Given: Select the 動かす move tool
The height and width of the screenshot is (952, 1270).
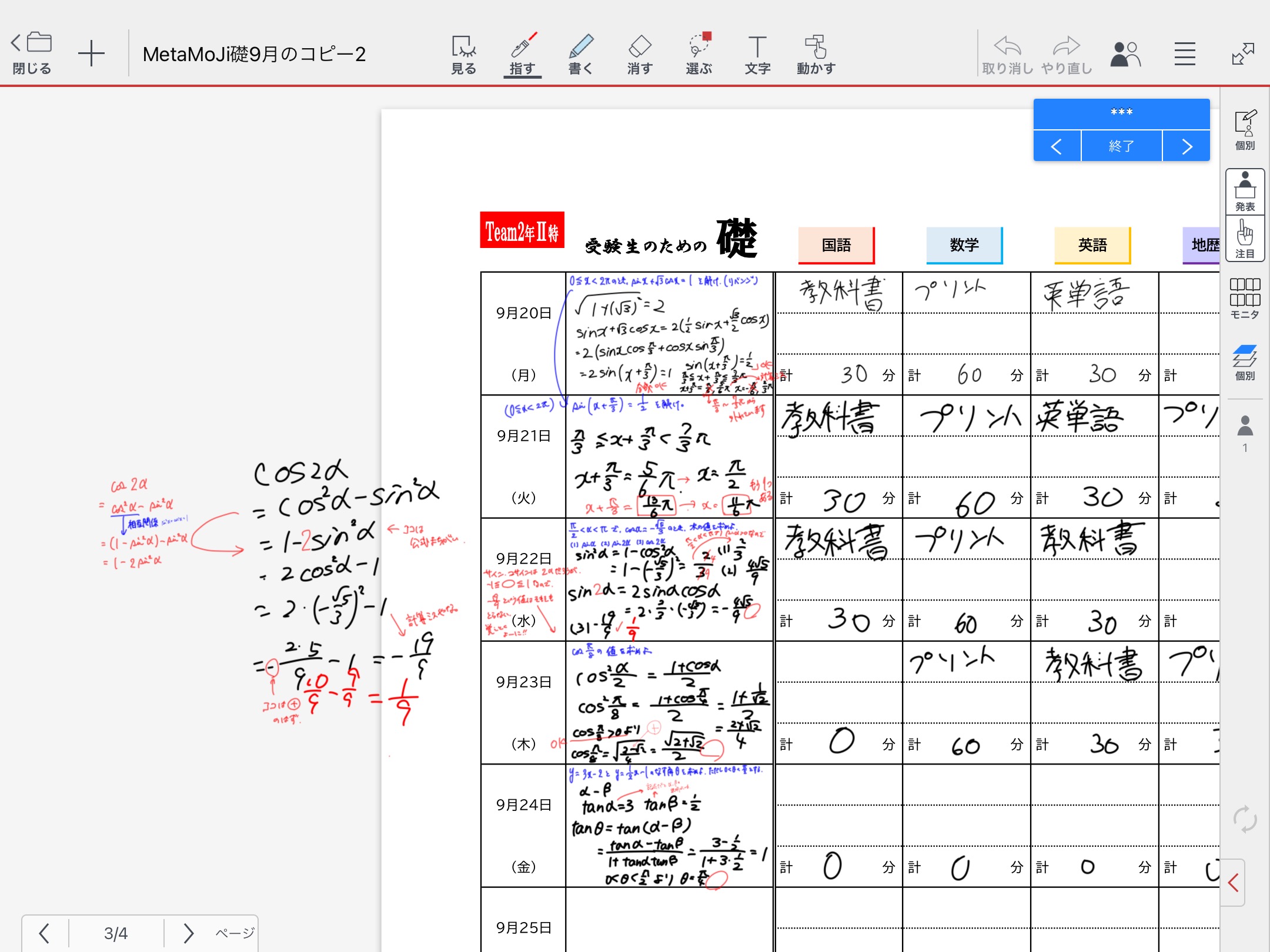Looking at the screenshot, I should 816,54.
